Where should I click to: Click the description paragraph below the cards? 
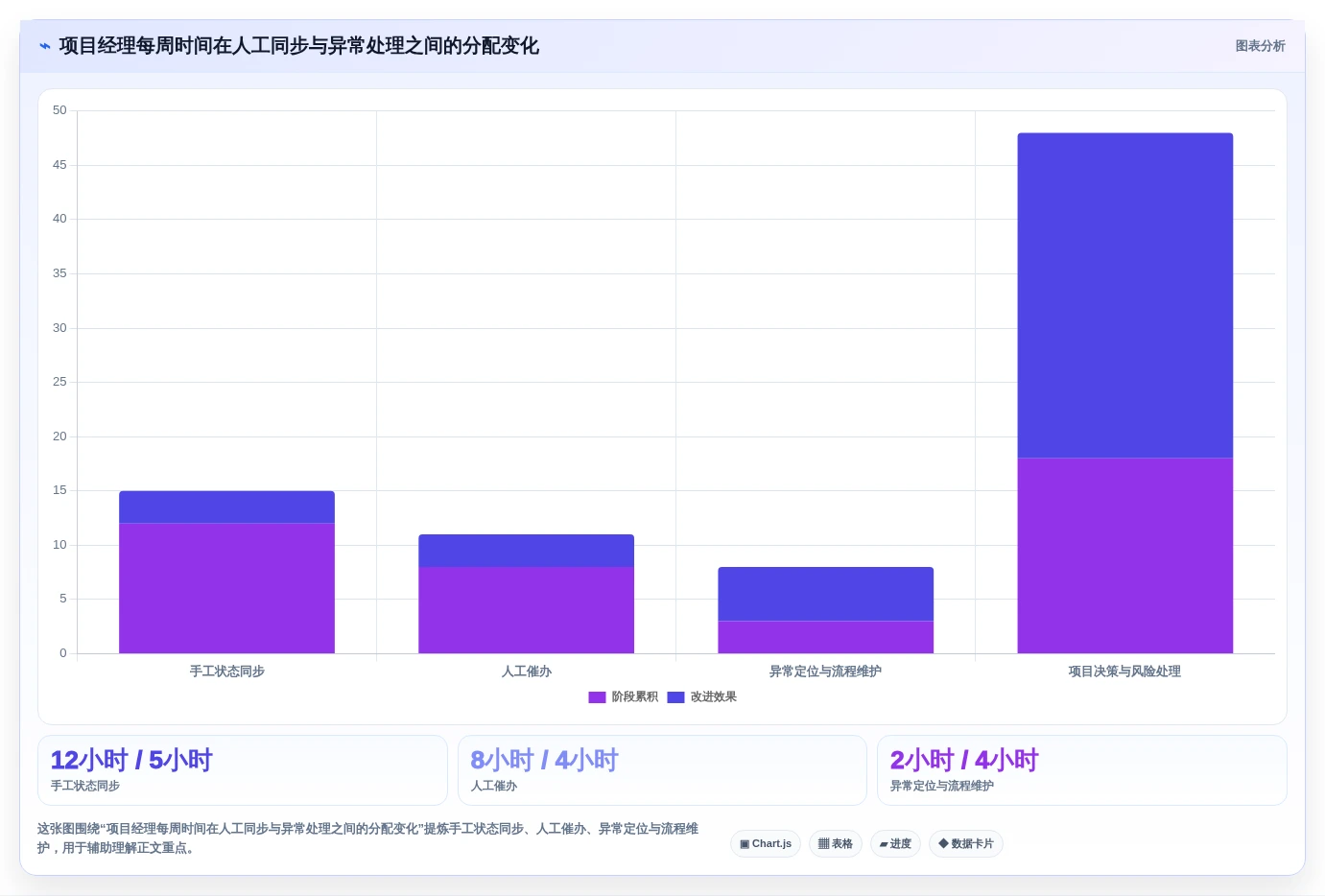tap(368, 838)
